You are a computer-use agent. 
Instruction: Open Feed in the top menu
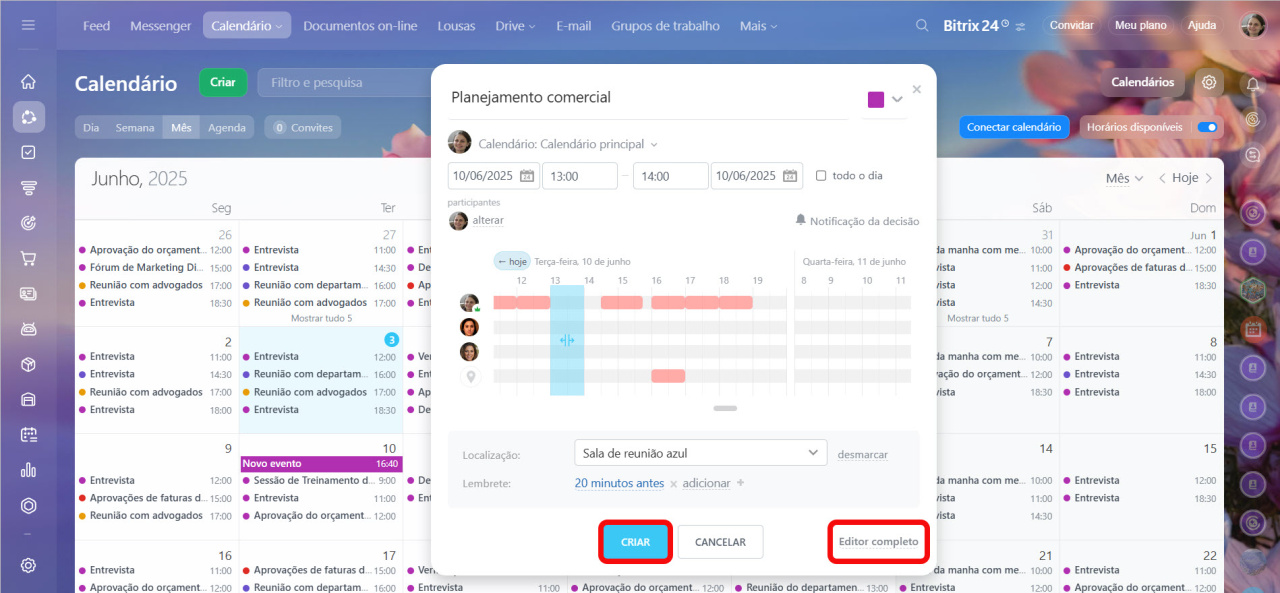(96, 26)
